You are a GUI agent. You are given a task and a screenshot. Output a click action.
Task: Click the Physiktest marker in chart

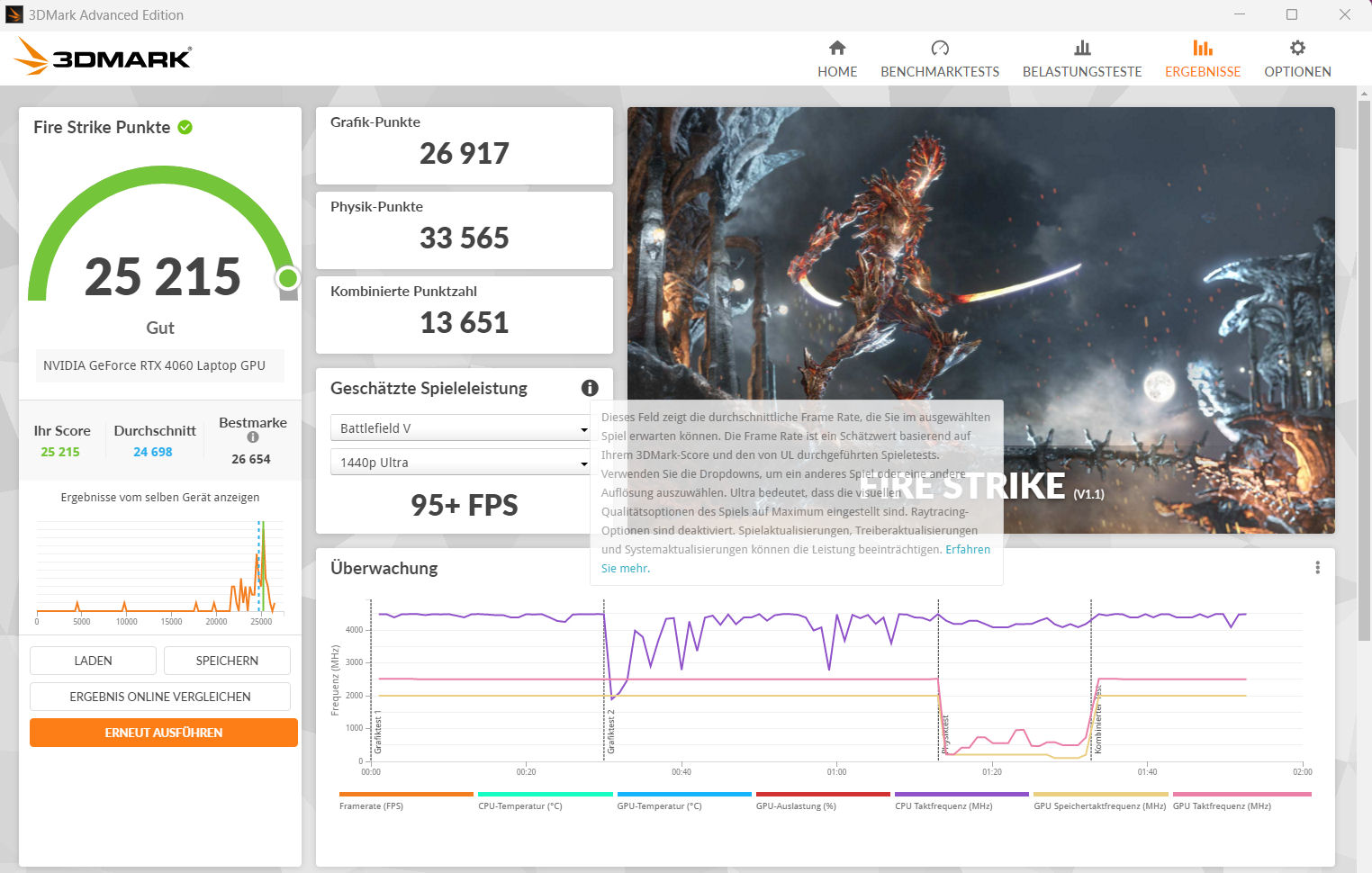pyautogui.click(x=945, y=734)
